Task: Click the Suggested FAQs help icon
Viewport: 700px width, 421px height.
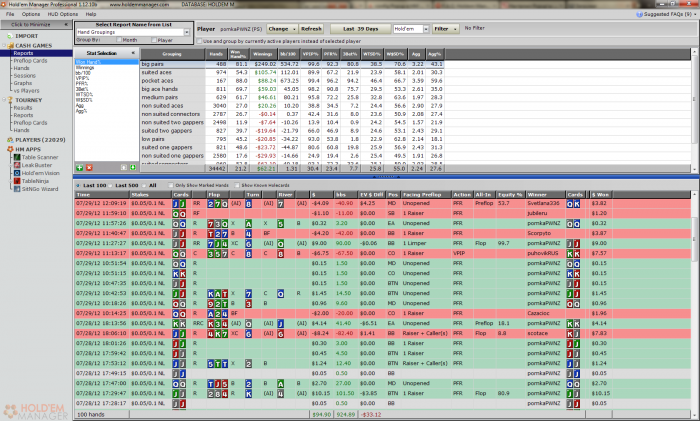Action: click(639, 14)
